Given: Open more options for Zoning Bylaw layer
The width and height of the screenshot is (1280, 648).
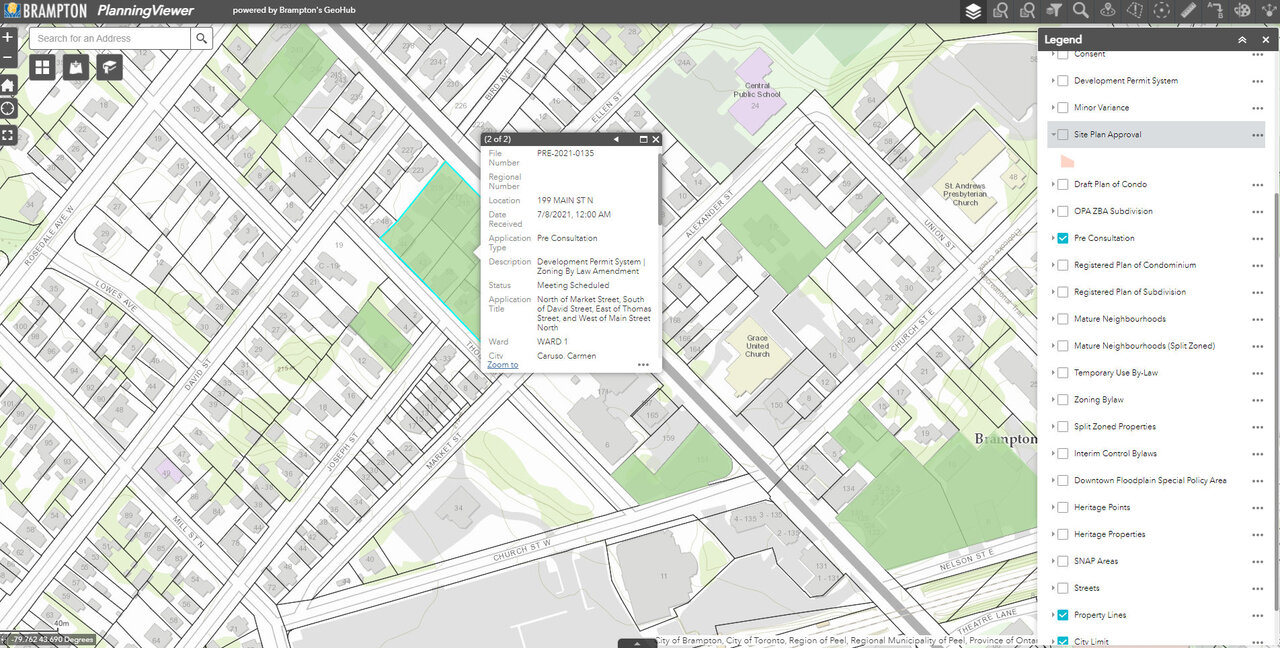Looking at the screenshot, I should point(1258,400).
